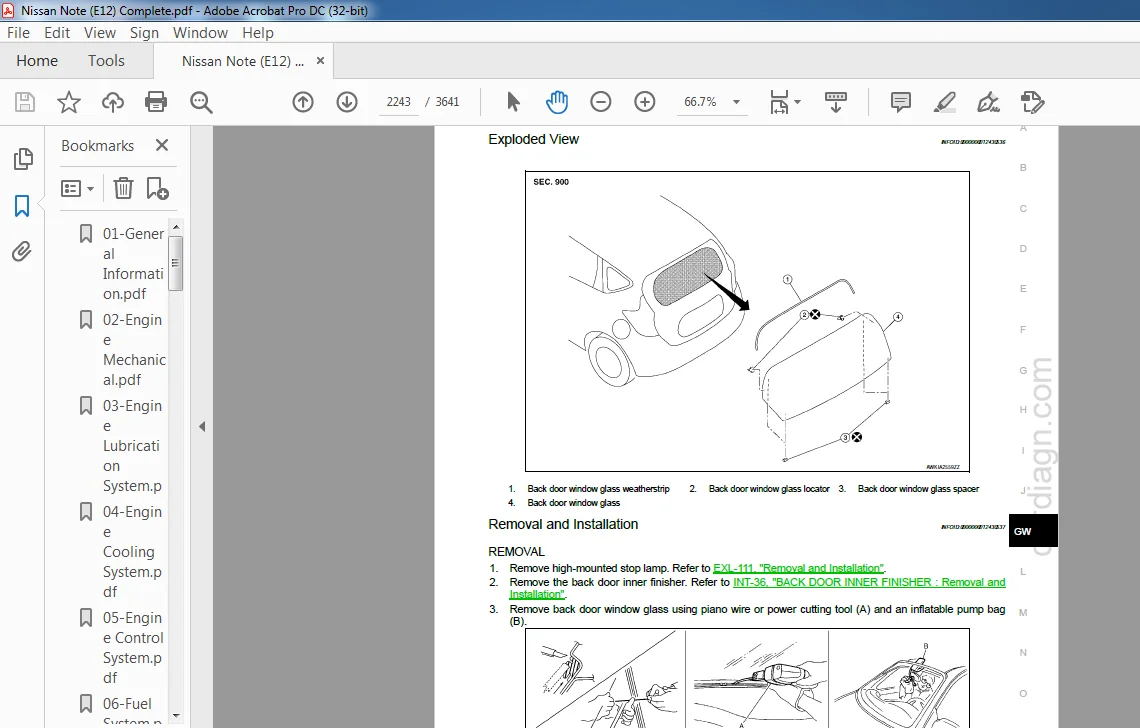
Task: Open the Page Thumbnails panel
Action: [23, 159]
